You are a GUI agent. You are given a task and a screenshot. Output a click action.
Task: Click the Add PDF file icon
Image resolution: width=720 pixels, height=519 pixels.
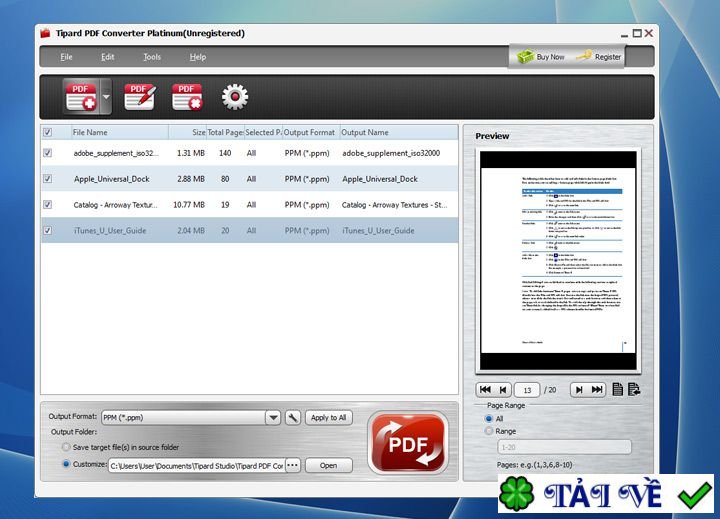point(80,97)
